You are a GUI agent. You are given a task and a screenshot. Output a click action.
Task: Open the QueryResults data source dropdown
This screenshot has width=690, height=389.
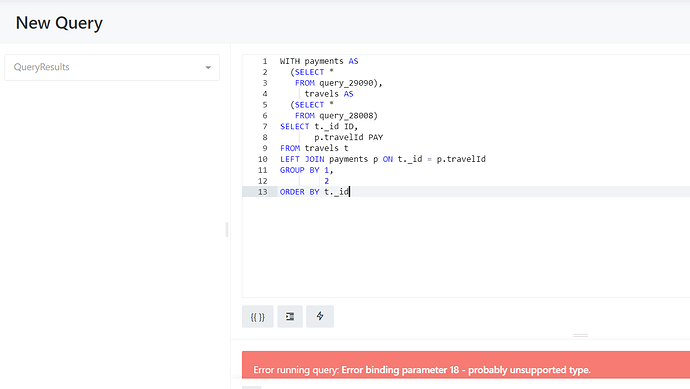pos(112,67)
